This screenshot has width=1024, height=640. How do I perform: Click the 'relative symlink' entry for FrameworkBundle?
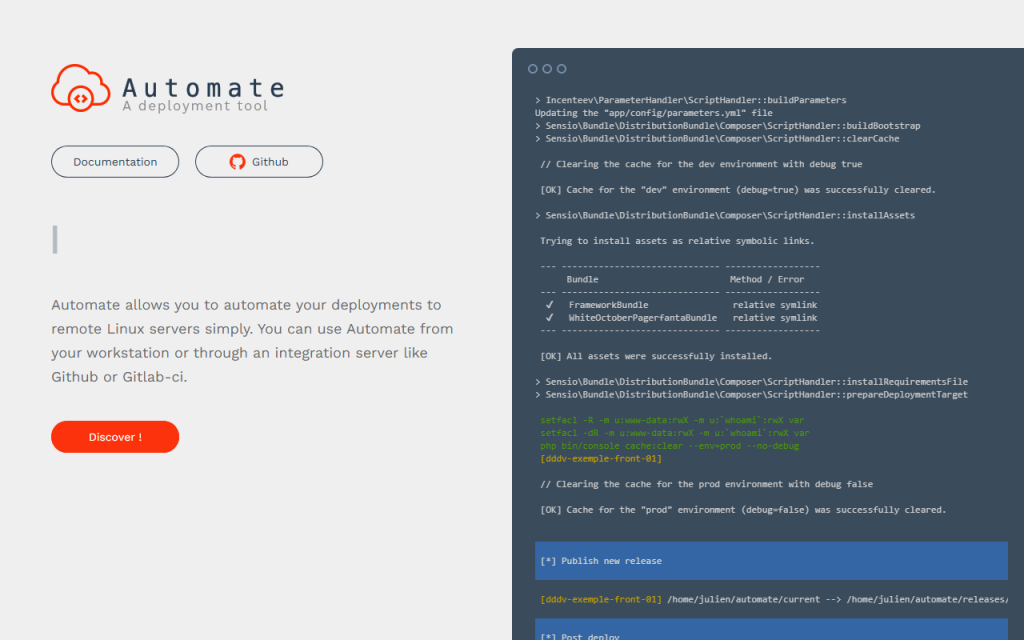775,305
